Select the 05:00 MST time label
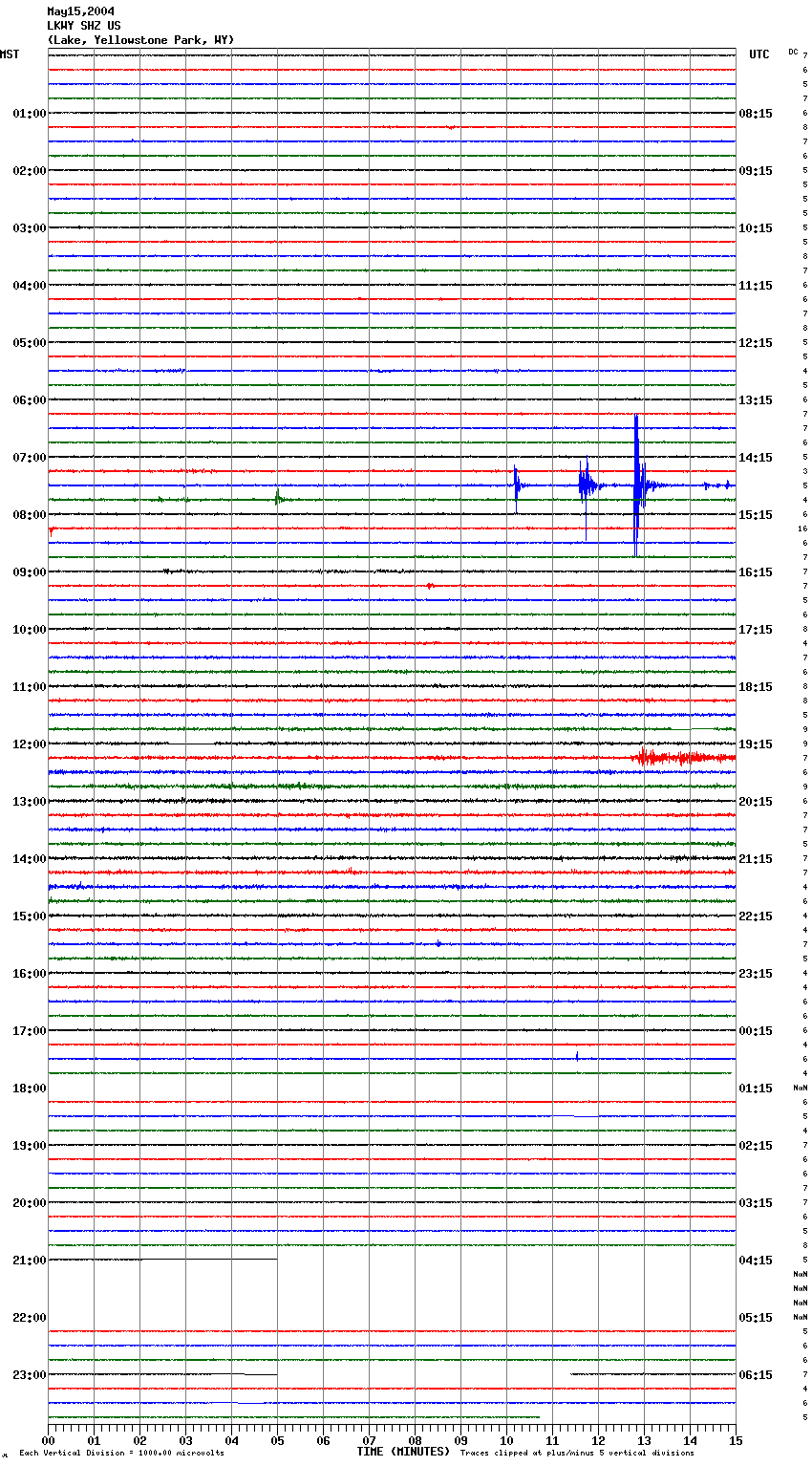 point(30,343)
